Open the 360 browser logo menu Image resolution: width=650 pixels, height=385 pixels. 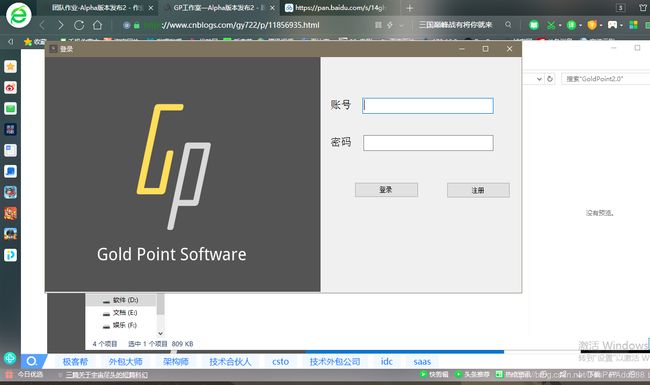tap(19, 15)
